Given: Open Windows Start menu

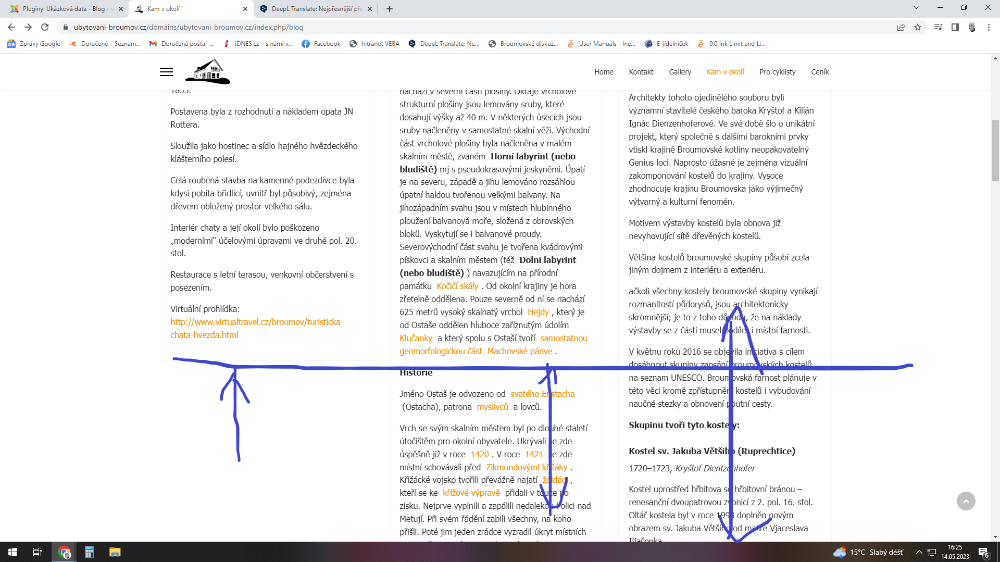Looking at the screenshot, I should coord(13,552).
